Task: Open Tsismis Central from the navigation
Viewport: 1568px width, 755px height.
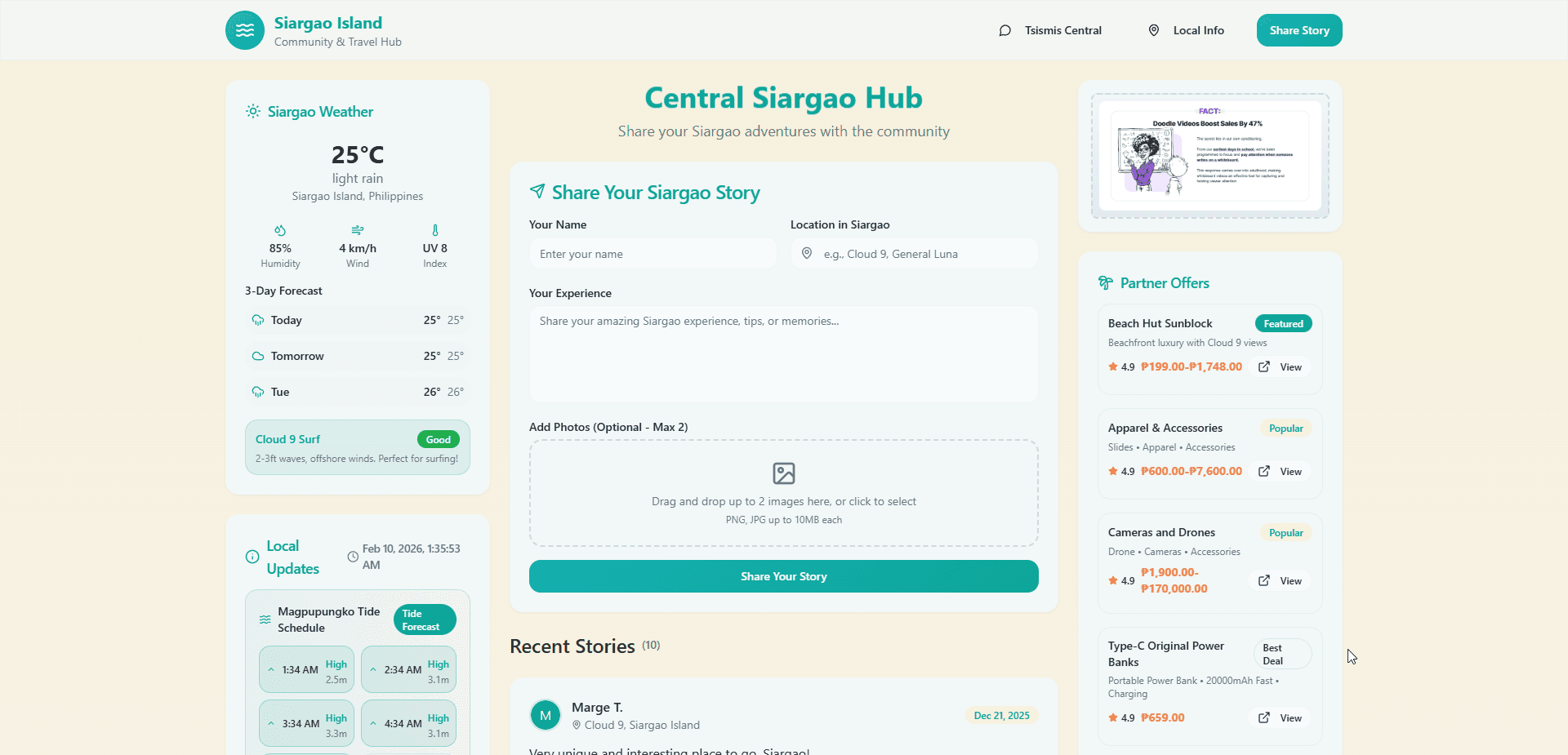Action: click(x=1062, y=31)
